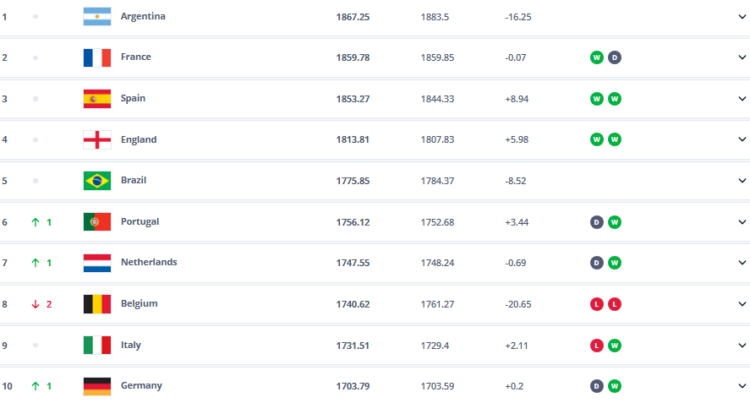Click the Spain flag icon

click(97, 99)
